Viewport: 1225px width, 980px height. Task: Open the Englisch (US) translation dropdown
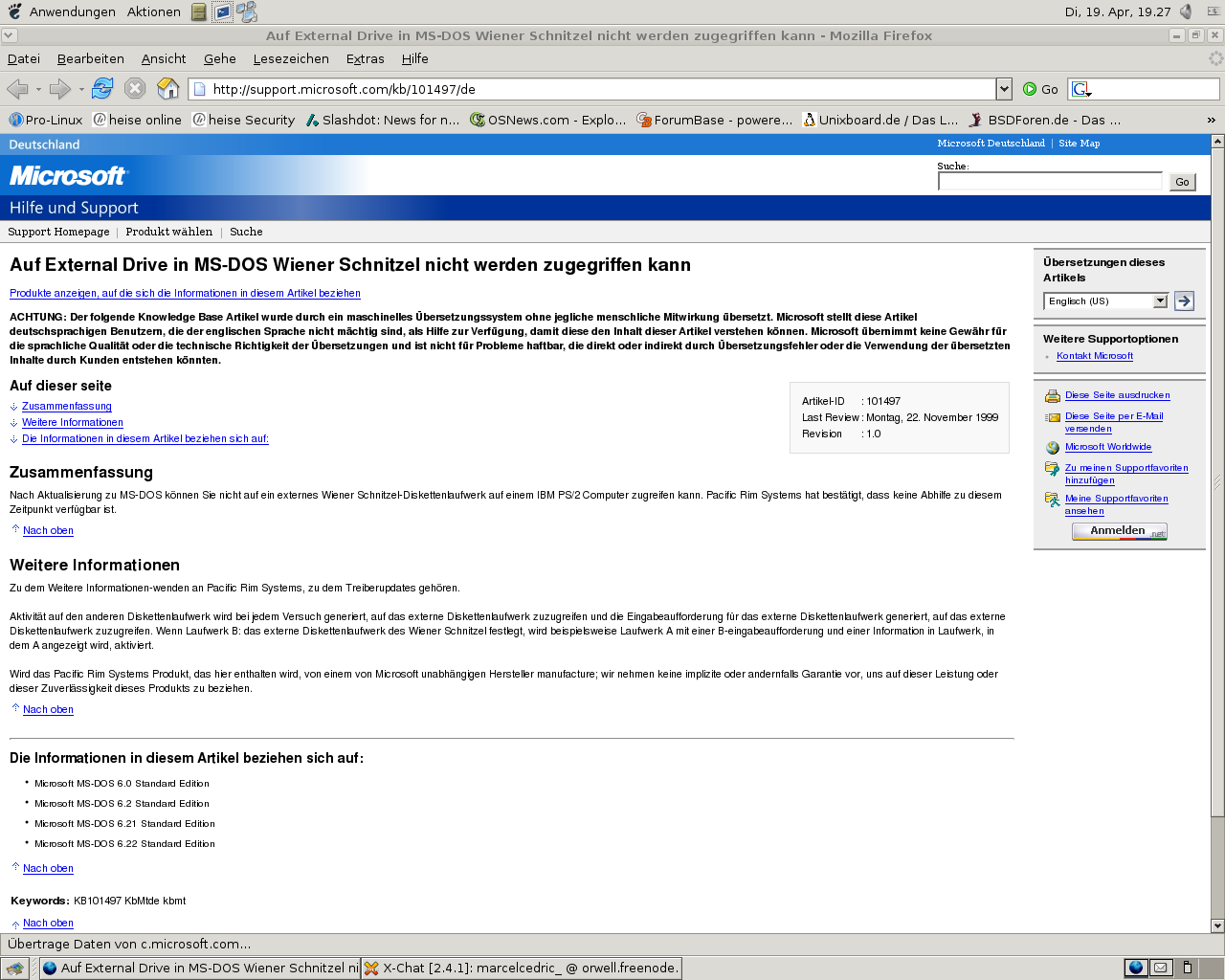tap(1105, 301)
